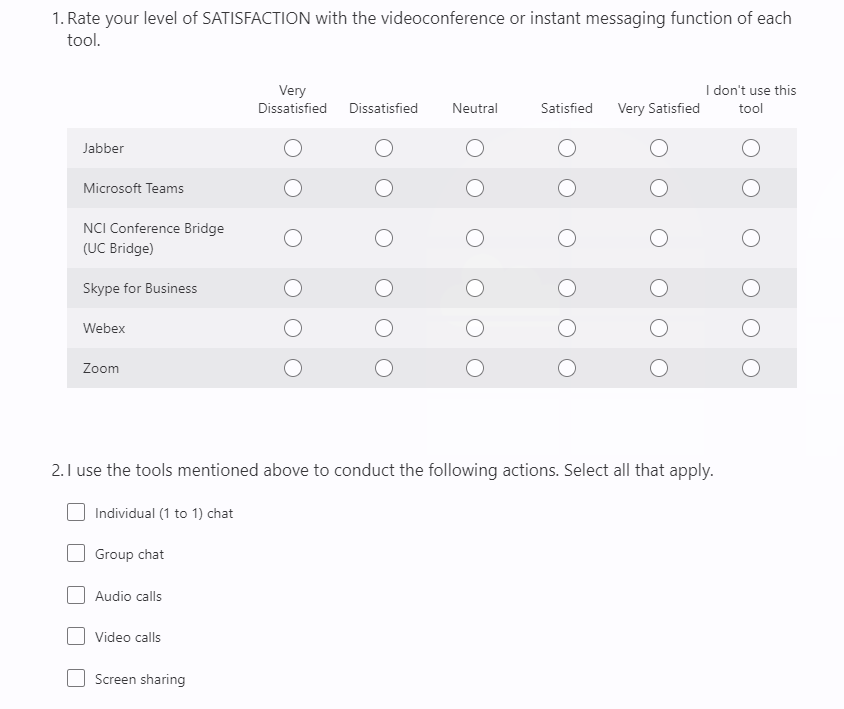Select Dissatisfied for Microsoft Teams
The height and width of the screenshot is (709, 844).
pyautogui.click(x=384, y=188)
